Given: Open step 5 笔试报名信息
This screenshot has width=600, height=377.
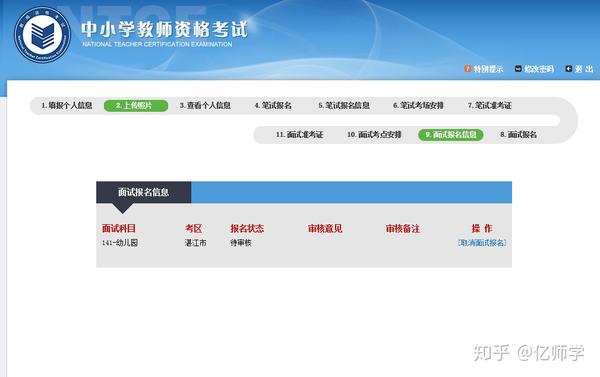Looking at the screenshot, I should pyautogui.click(x=344, y=106).
